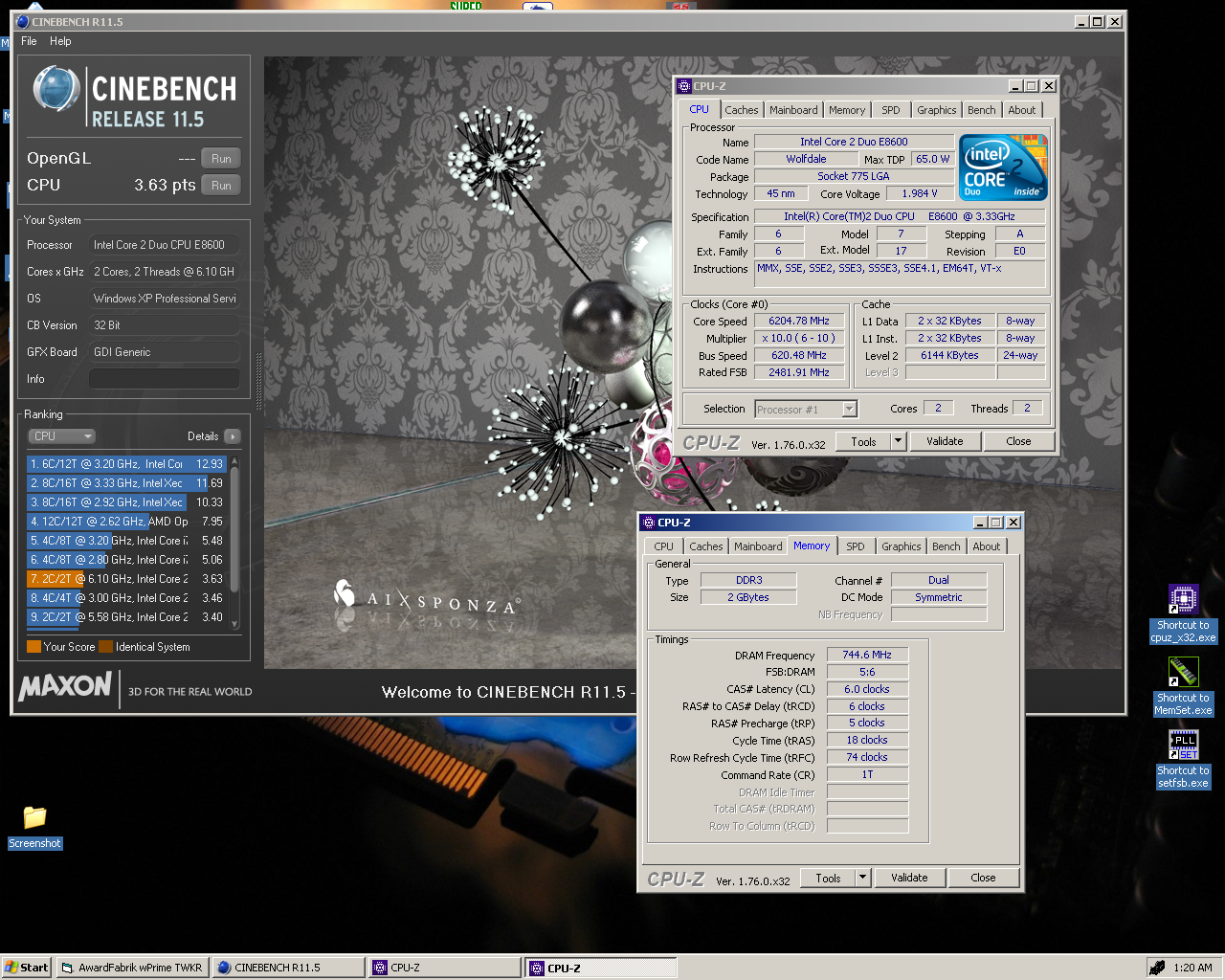Click the Identical System brown legend swatch

[x=105, y=647]
